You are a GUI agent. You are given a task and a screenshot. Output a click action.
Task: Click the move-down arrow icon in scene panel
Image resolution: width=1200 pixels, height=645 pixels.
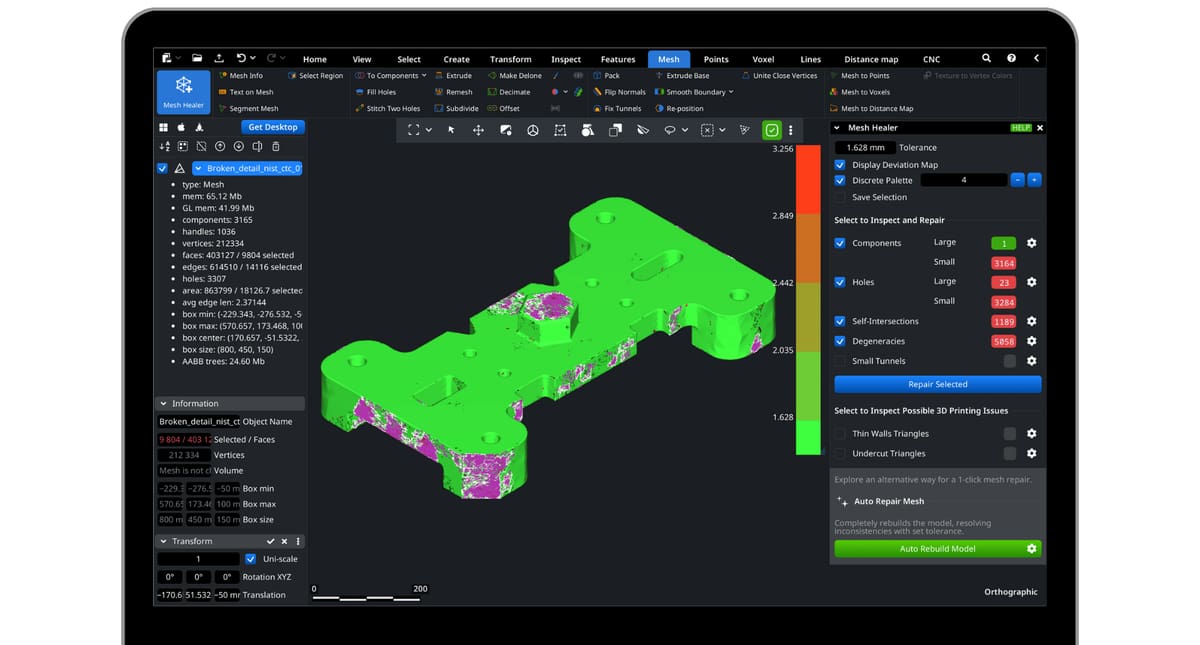238,146
